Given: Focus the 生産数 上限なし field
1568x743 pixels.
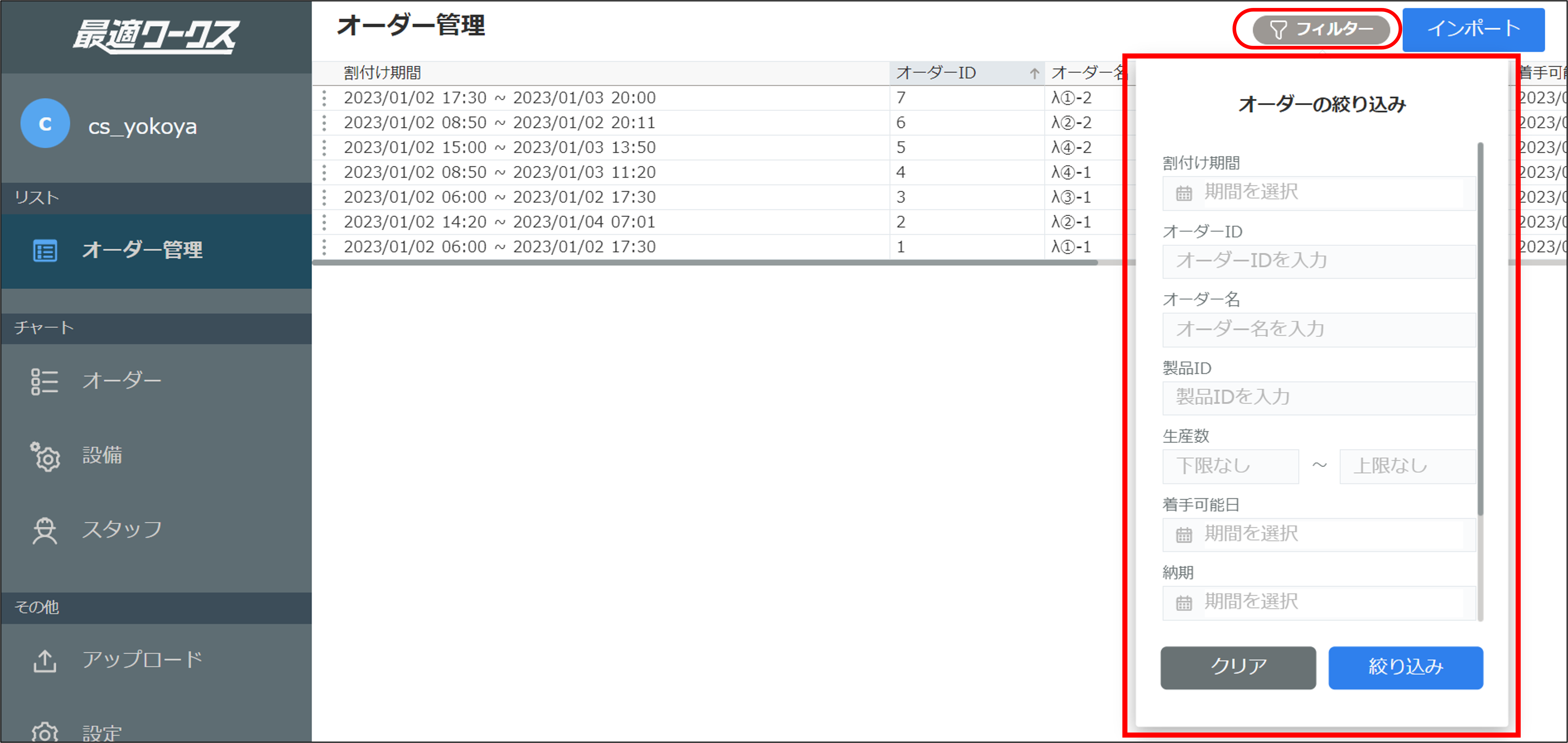Looking at the screenshot, I should (x=1408, y=467).
